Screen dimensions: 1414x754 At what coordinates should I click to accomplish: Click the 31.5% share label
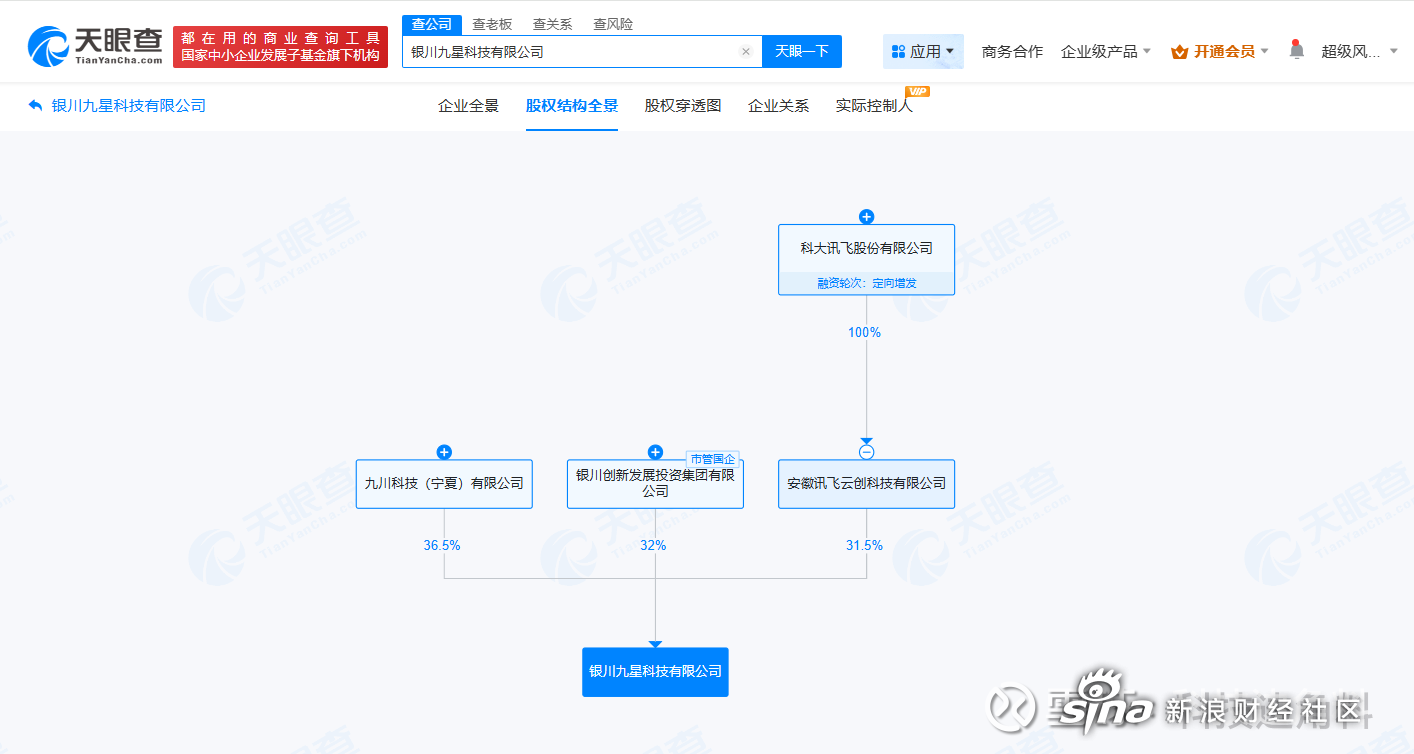(x=864, y=545)
